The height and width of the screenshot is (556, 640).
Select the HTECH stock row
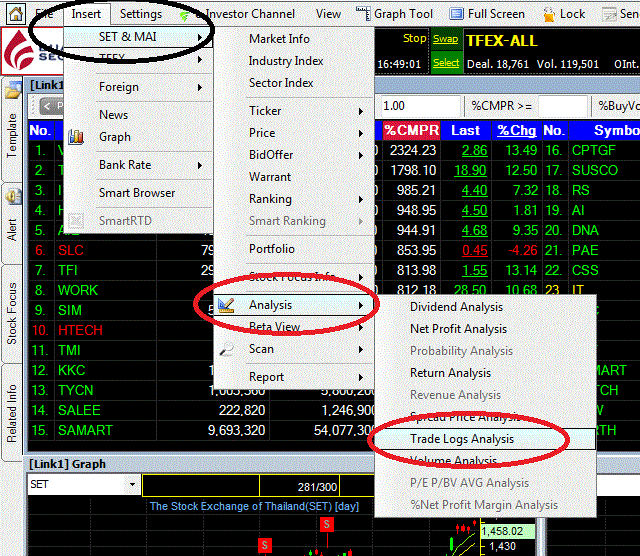pyautogui.click(x=121, y=331)
